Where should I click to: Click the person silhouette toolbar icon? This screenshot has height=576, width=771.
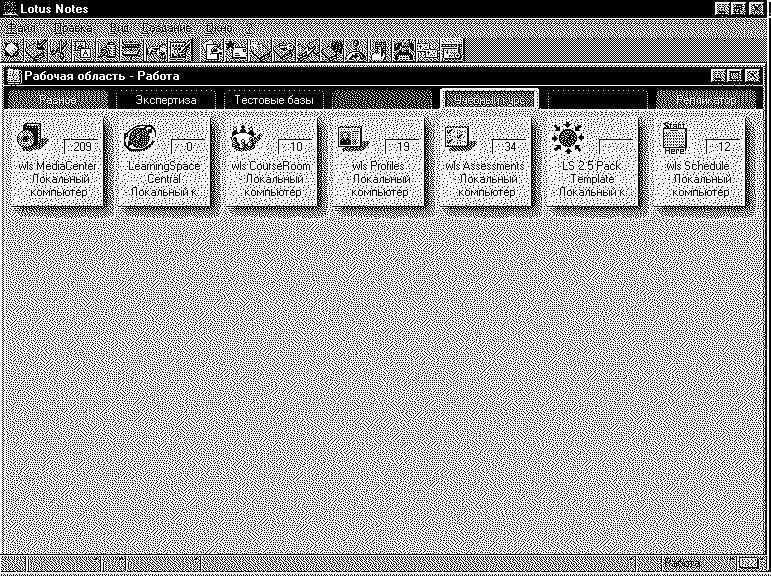[356, 51]
